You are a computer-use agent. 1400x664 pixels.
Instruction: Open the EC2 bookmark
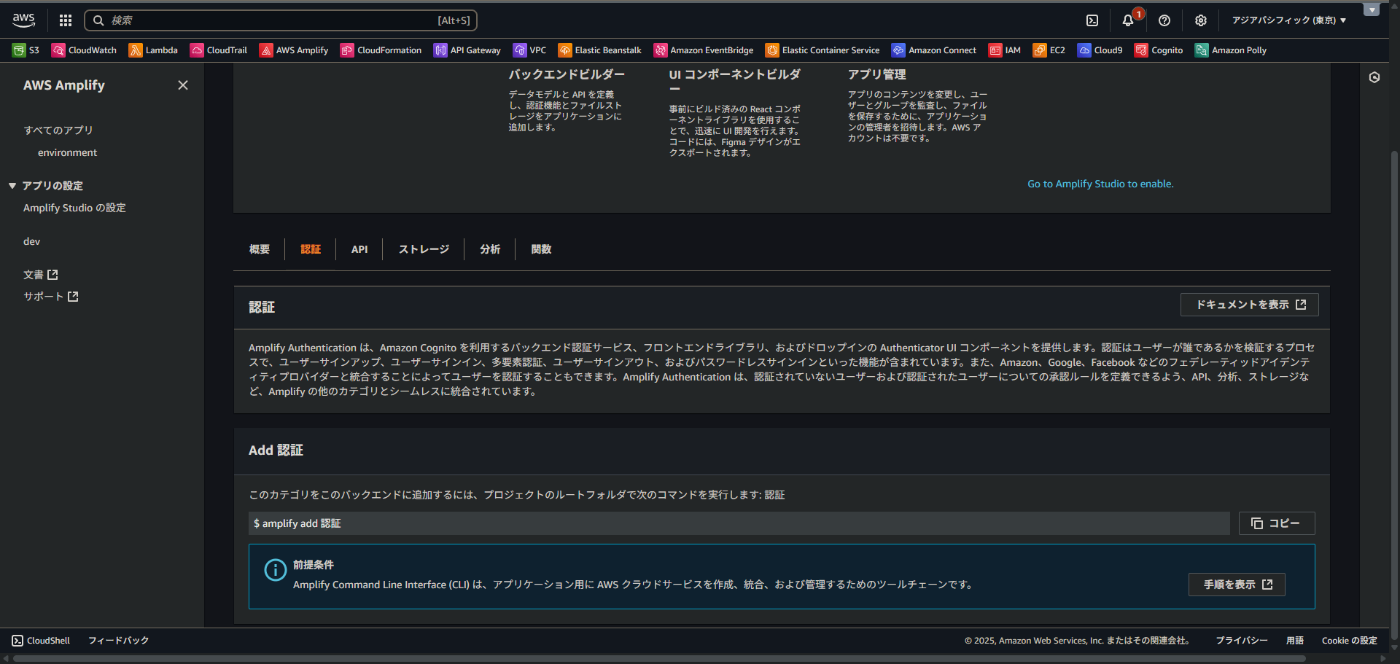[x=1049, y=50]
